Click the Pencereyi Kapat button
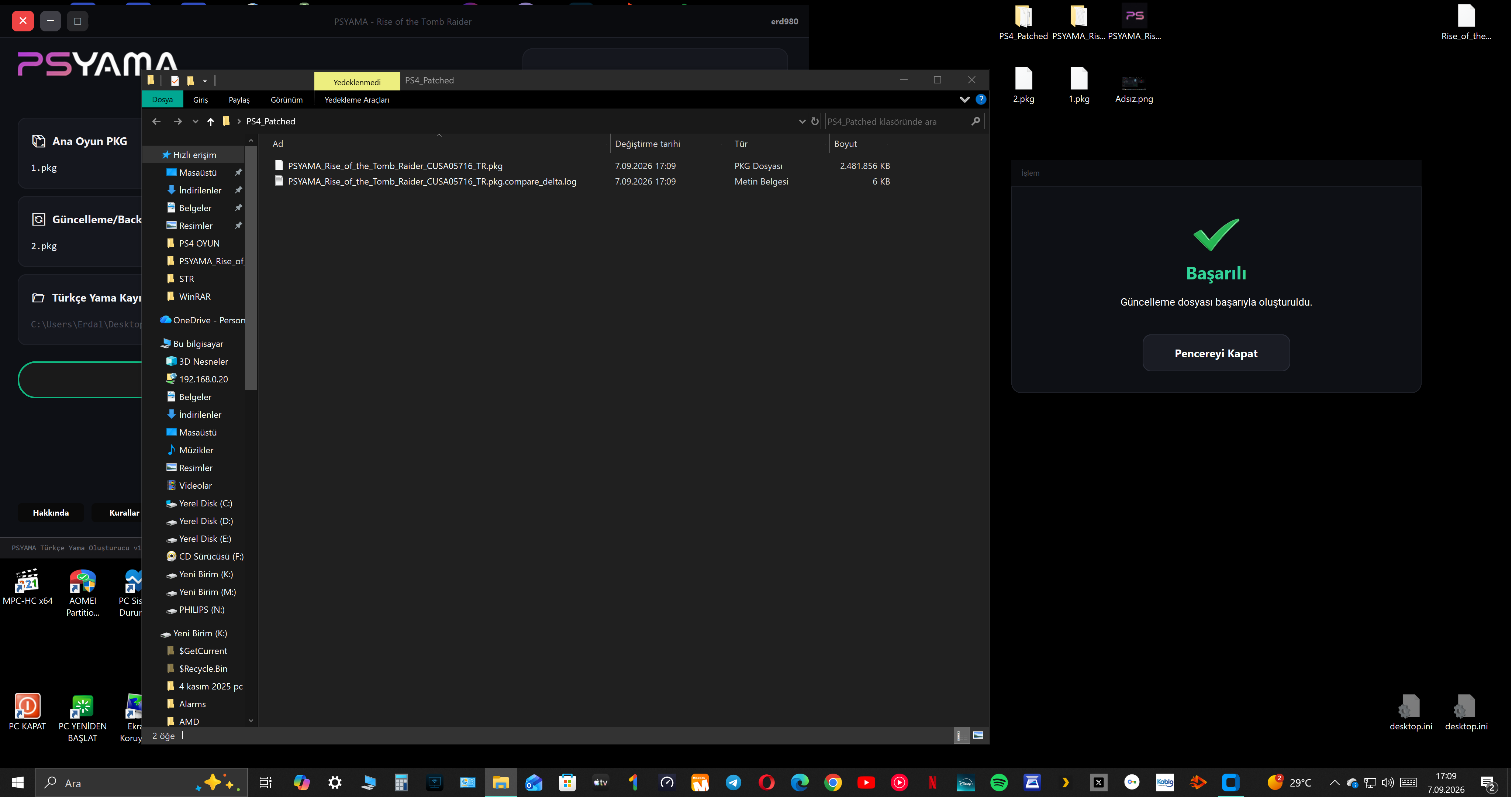The image size is (1512, 798). 1216,353
